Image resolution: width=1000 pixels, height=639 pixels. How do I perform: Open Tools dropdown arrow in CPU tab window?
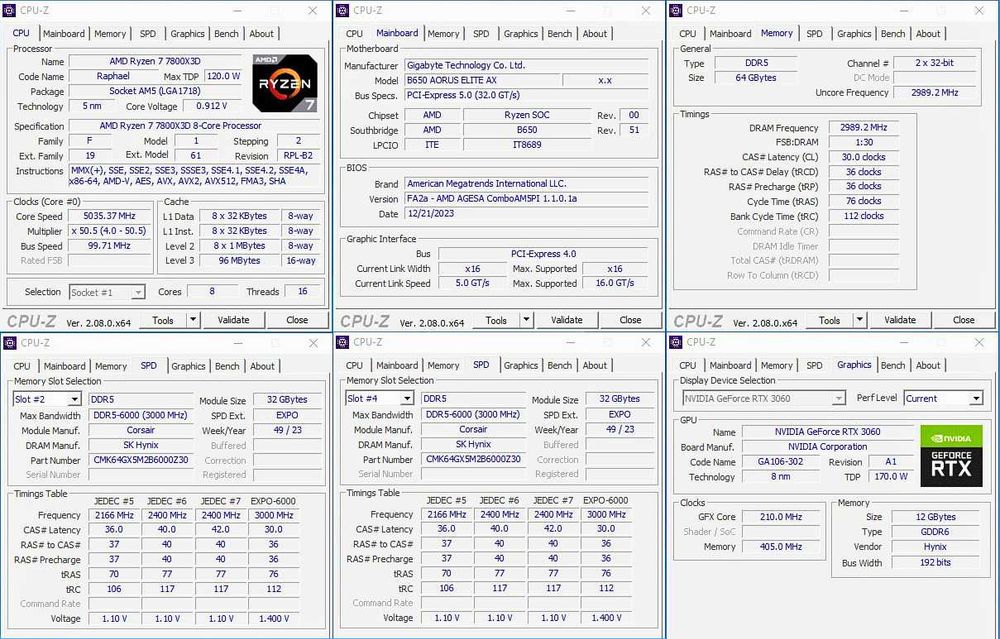point(193,320)
